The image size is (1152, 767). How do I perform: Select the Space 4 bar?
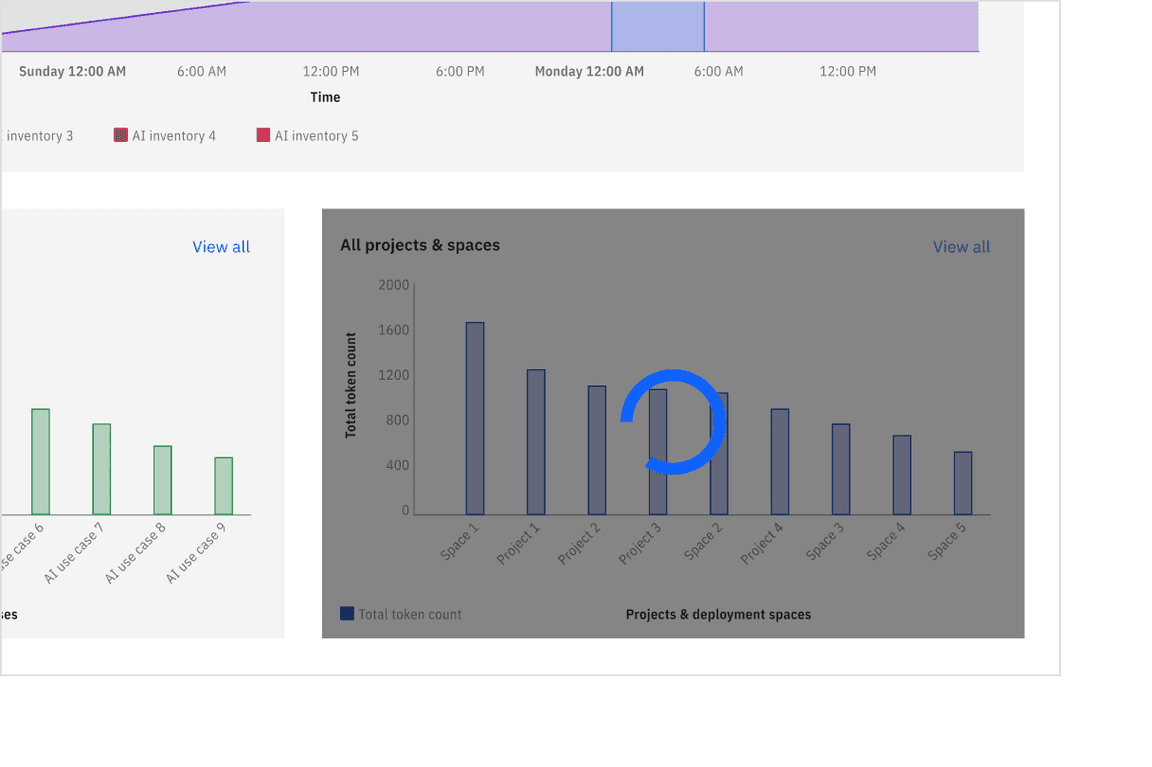[x=902, y=475]
